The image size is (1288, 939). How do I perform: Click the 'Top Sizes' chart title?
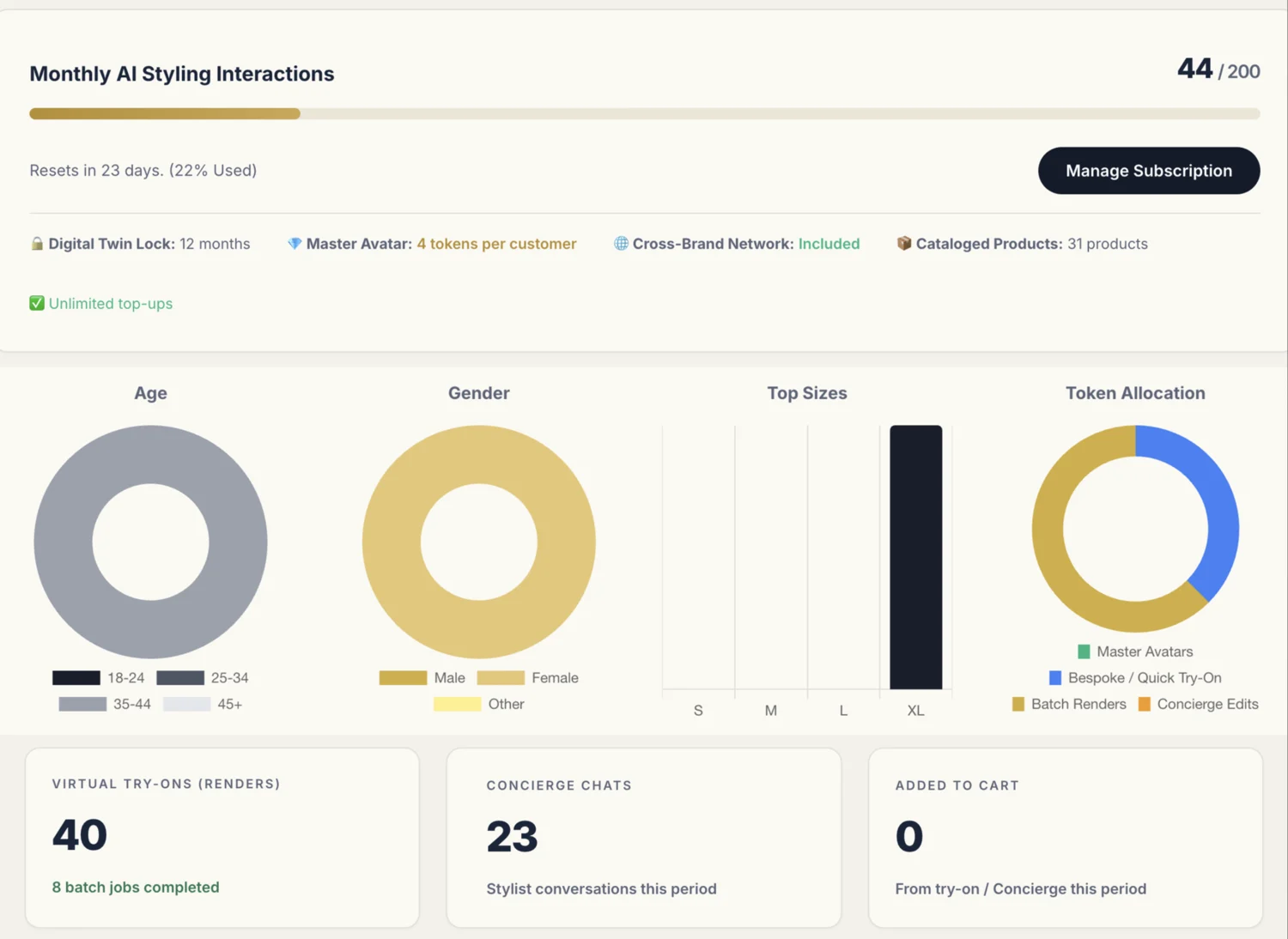807,393
